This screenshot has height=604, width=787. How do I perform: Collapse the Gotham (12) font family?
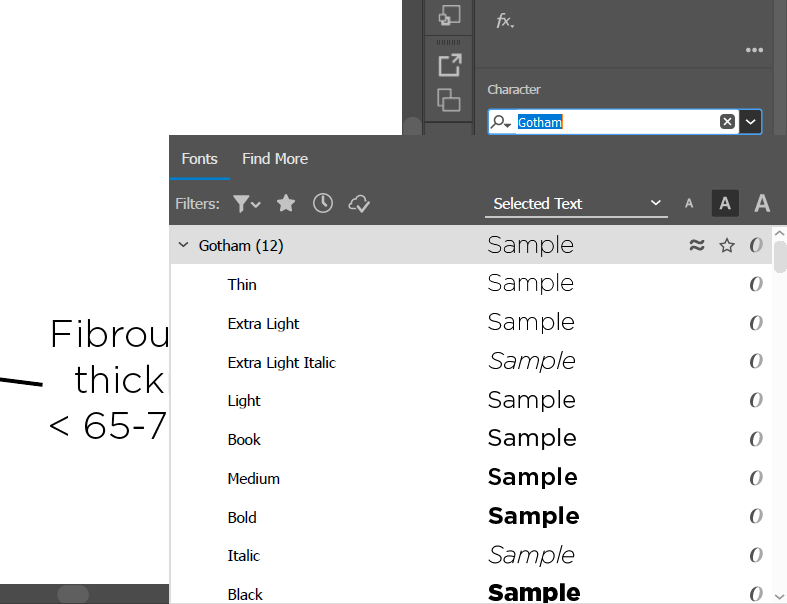coord(183,245)
